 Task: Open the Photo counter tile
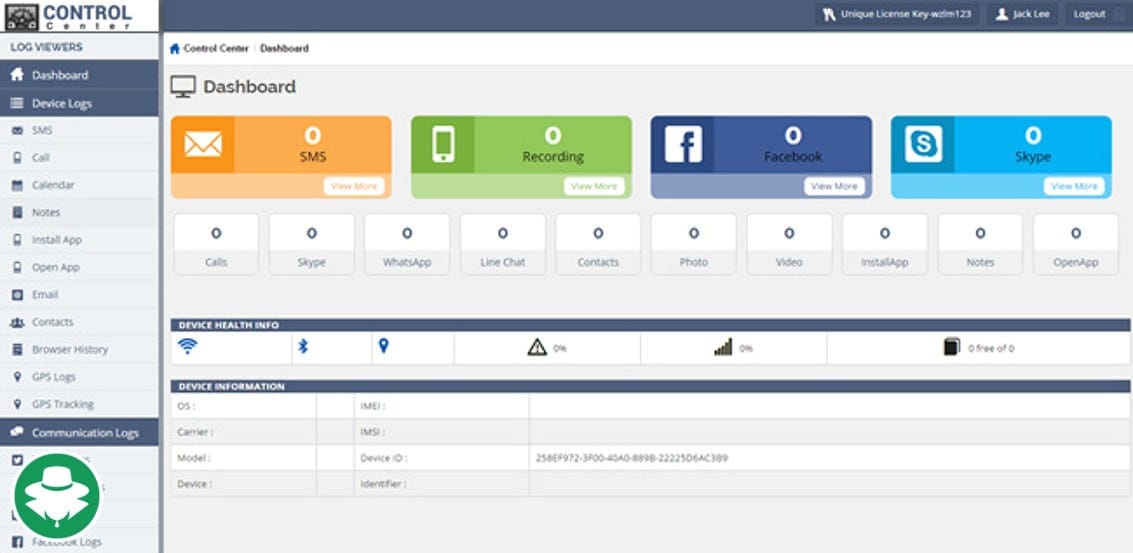(694, 244)
